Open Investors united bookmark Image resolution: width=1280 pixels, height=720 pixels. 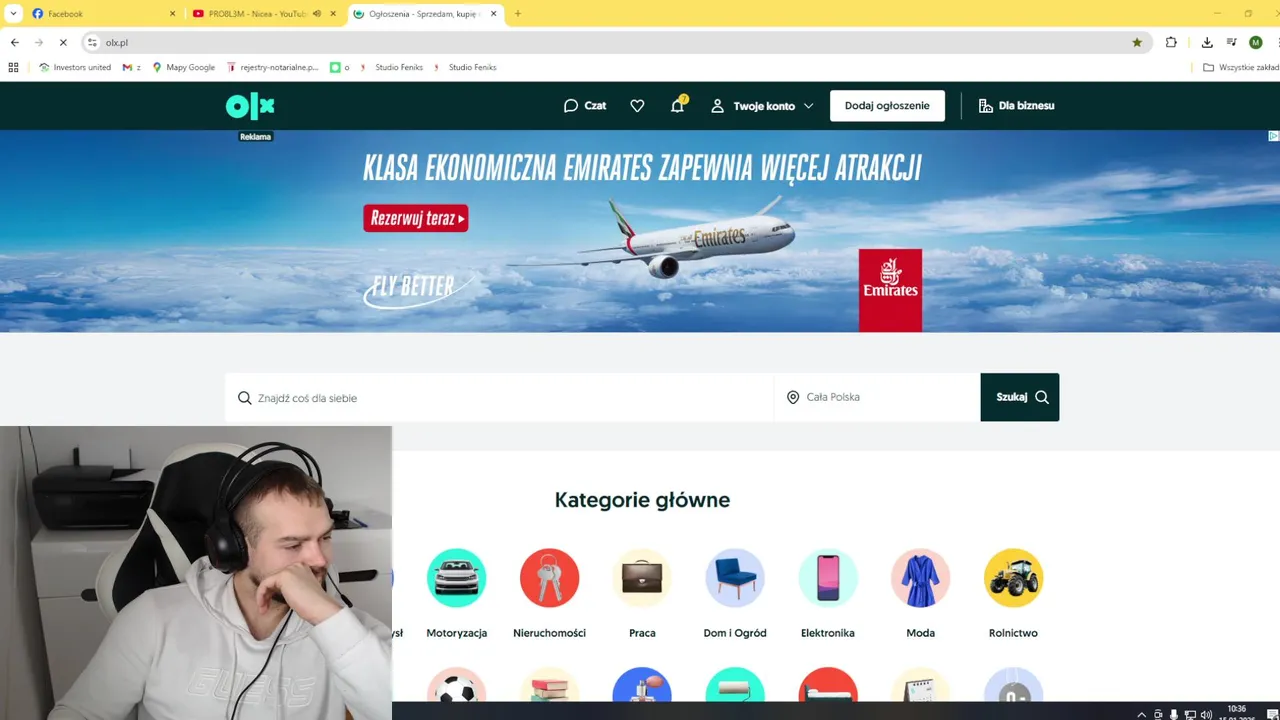point(75,67)
